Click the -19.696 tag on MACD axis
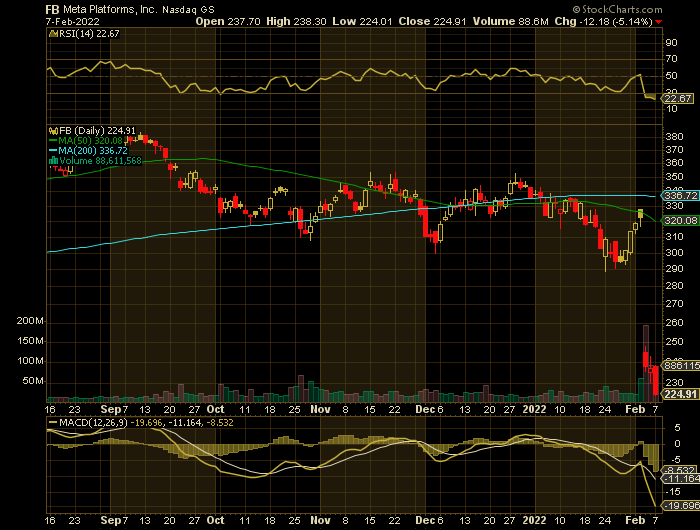The image size is (700, 530). (x=682, y=506)
